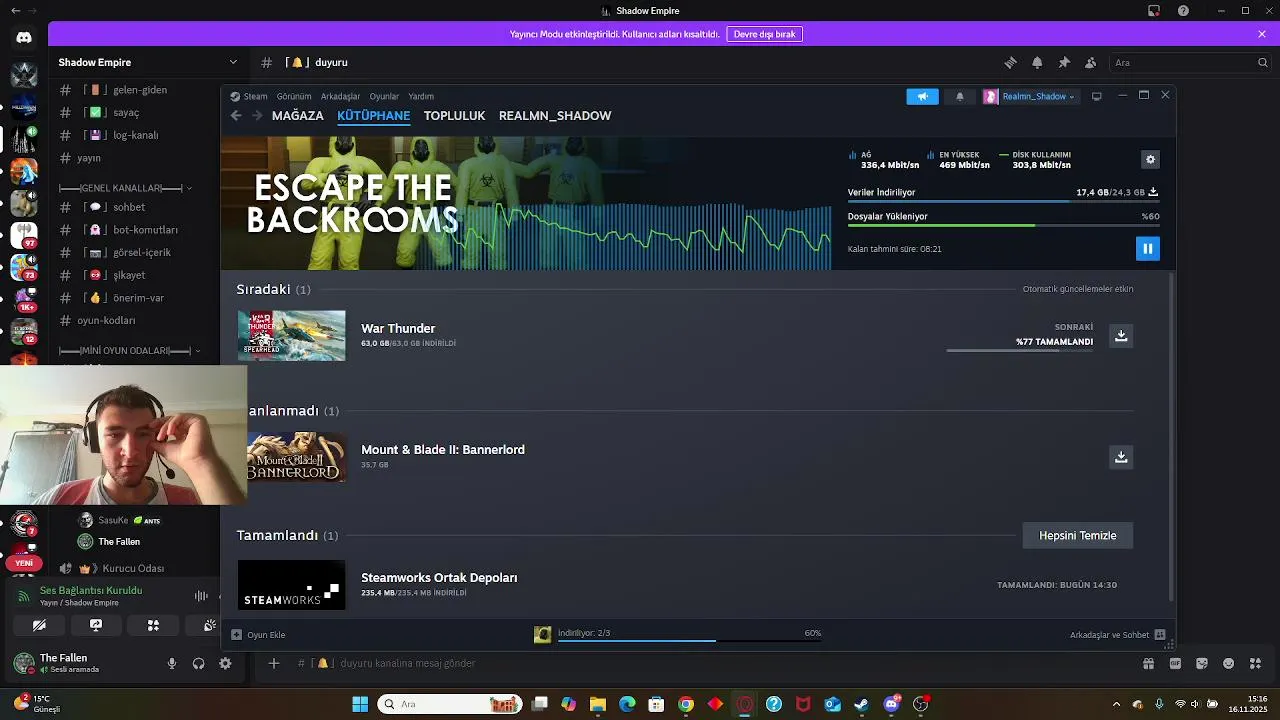Screen dimensions: 1280x720
Task: Open Discord channel notification settings bell
Action: (x=1037, y=62)
